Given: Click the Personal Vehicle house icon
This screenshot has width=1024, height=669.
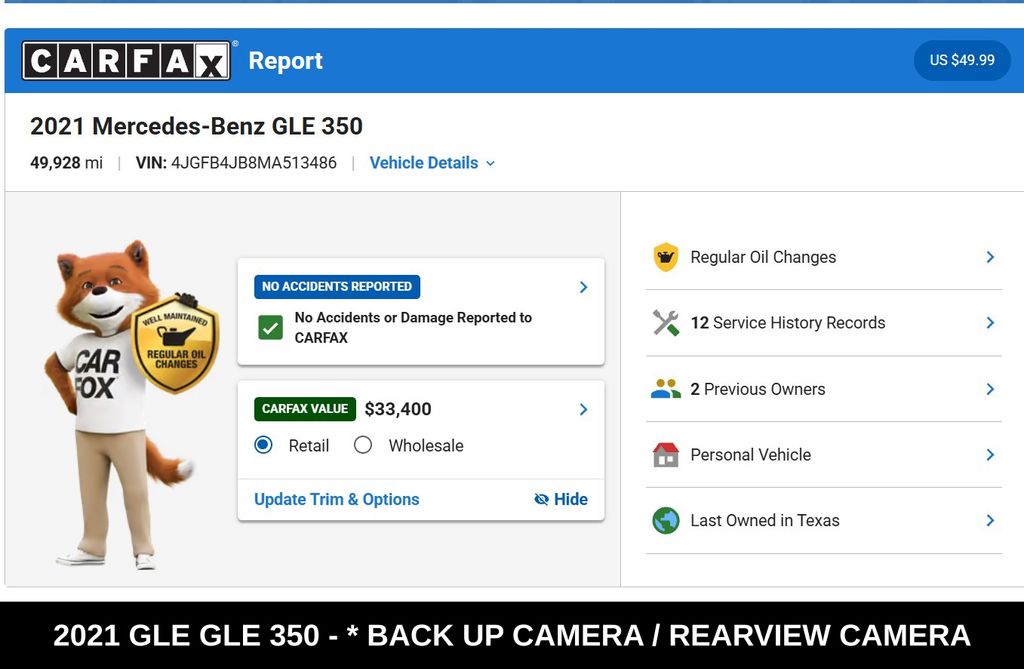Looking at the screenshot, I should [665, 455].
